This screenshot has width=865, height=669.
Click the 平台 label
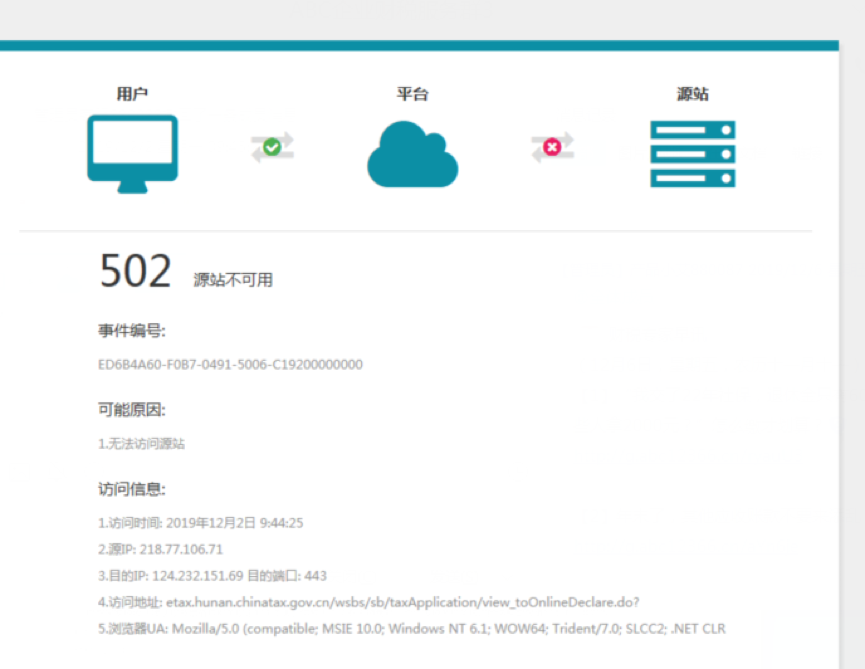[413, 94]
